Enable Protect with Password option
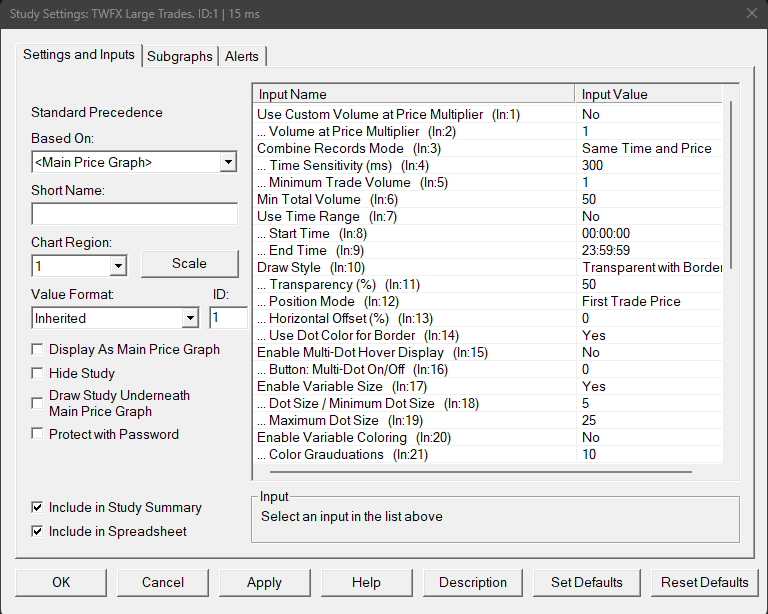This screenshot has width=768, height=614. 38,434
